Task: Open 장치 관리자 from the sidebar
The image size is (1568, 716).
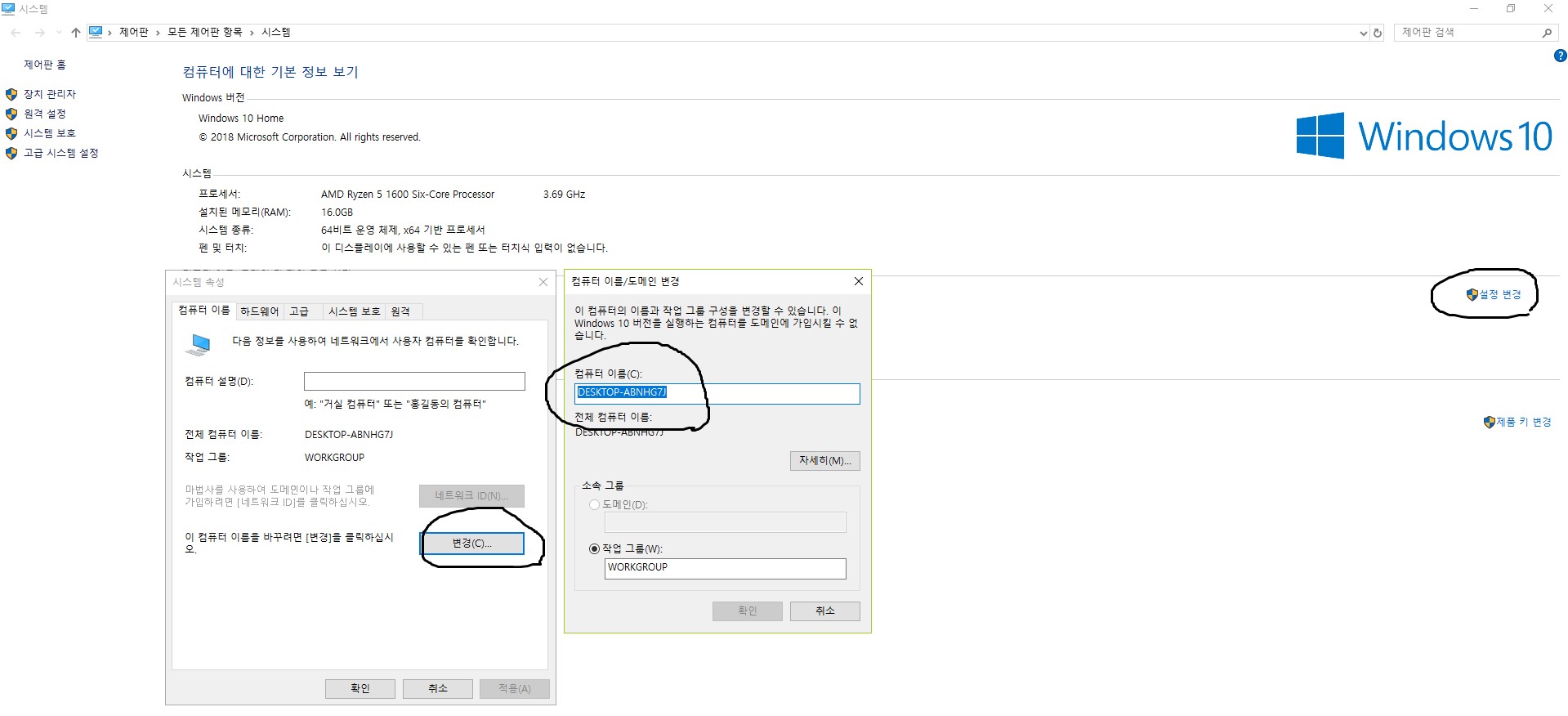Action: coord(49,94)
